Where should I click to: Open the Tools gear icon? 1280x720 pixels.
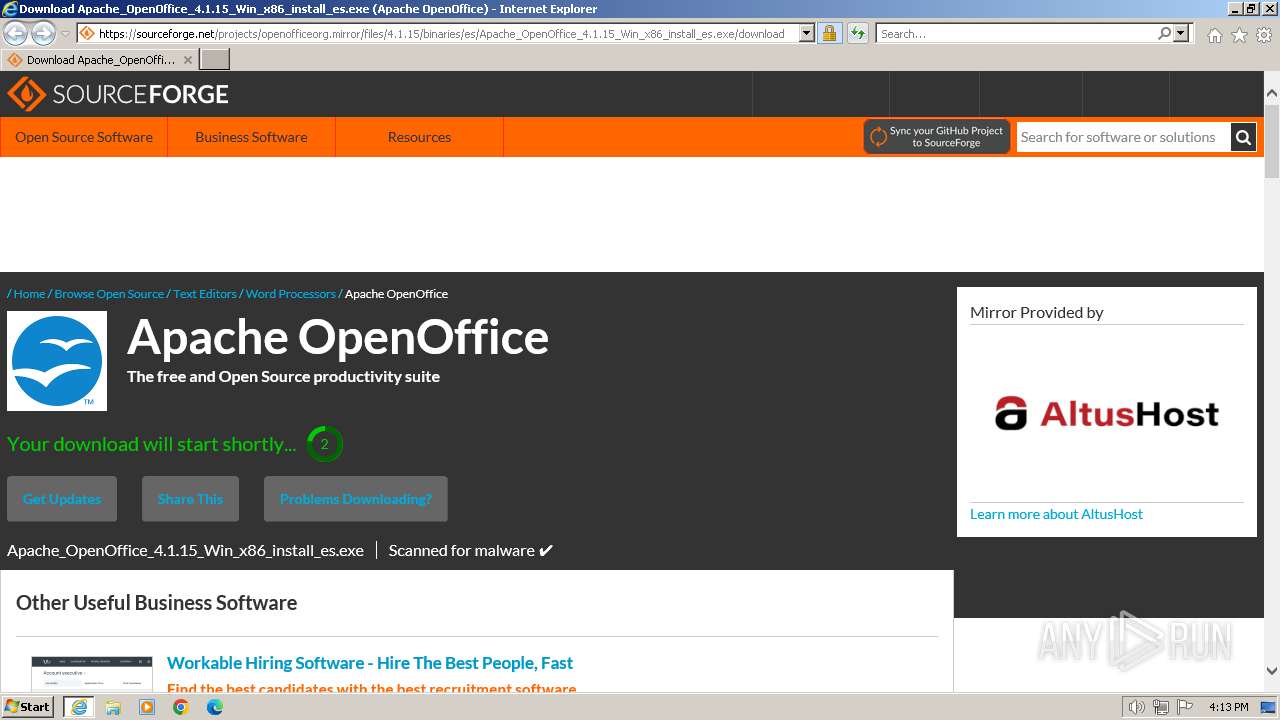tap(1264, 35)
